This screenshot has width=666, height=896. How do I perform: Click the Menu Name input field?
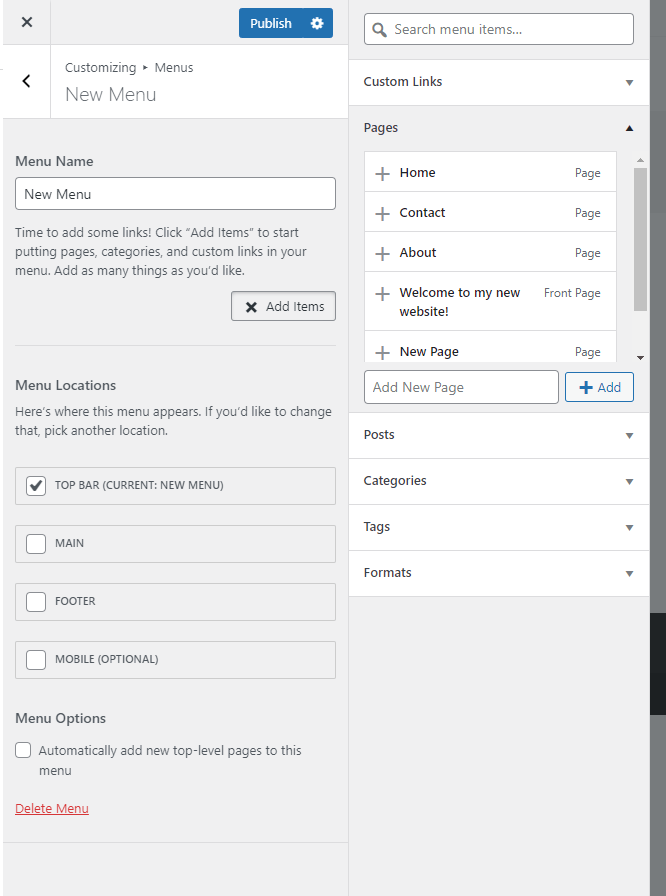point(175,194)
